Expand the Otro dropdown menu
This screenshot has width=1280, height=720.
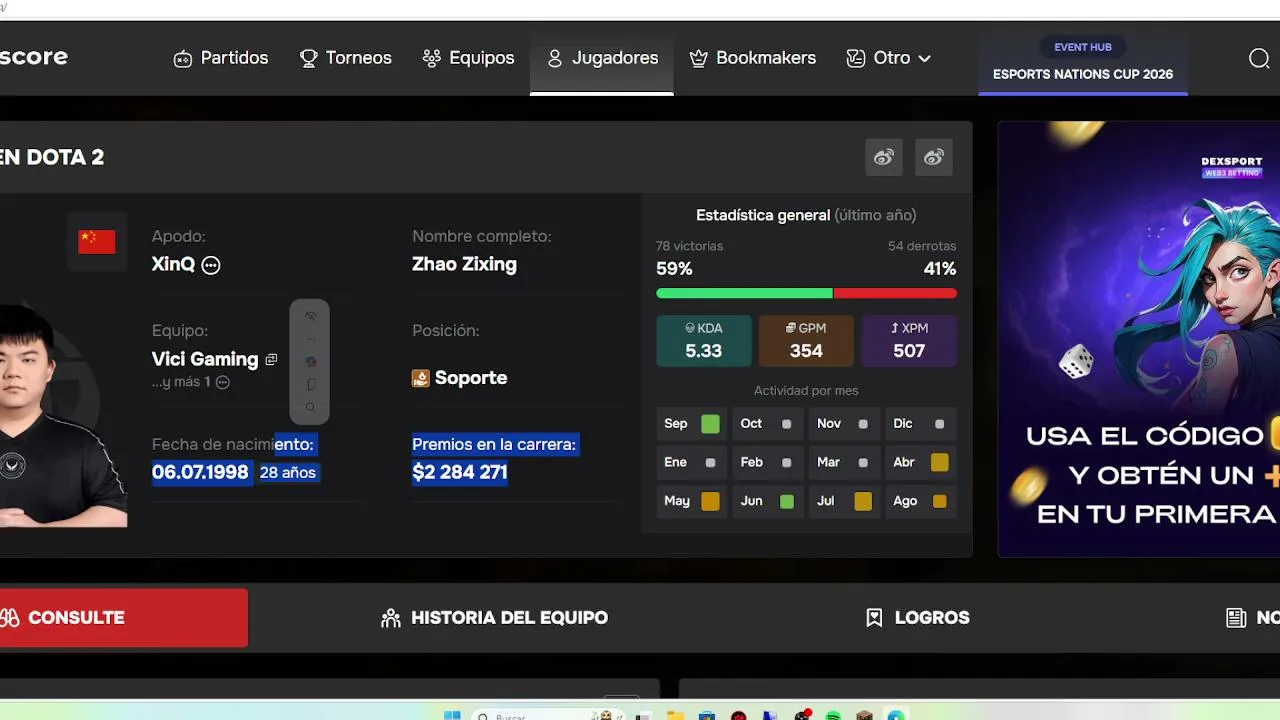[x=888, y=58]
